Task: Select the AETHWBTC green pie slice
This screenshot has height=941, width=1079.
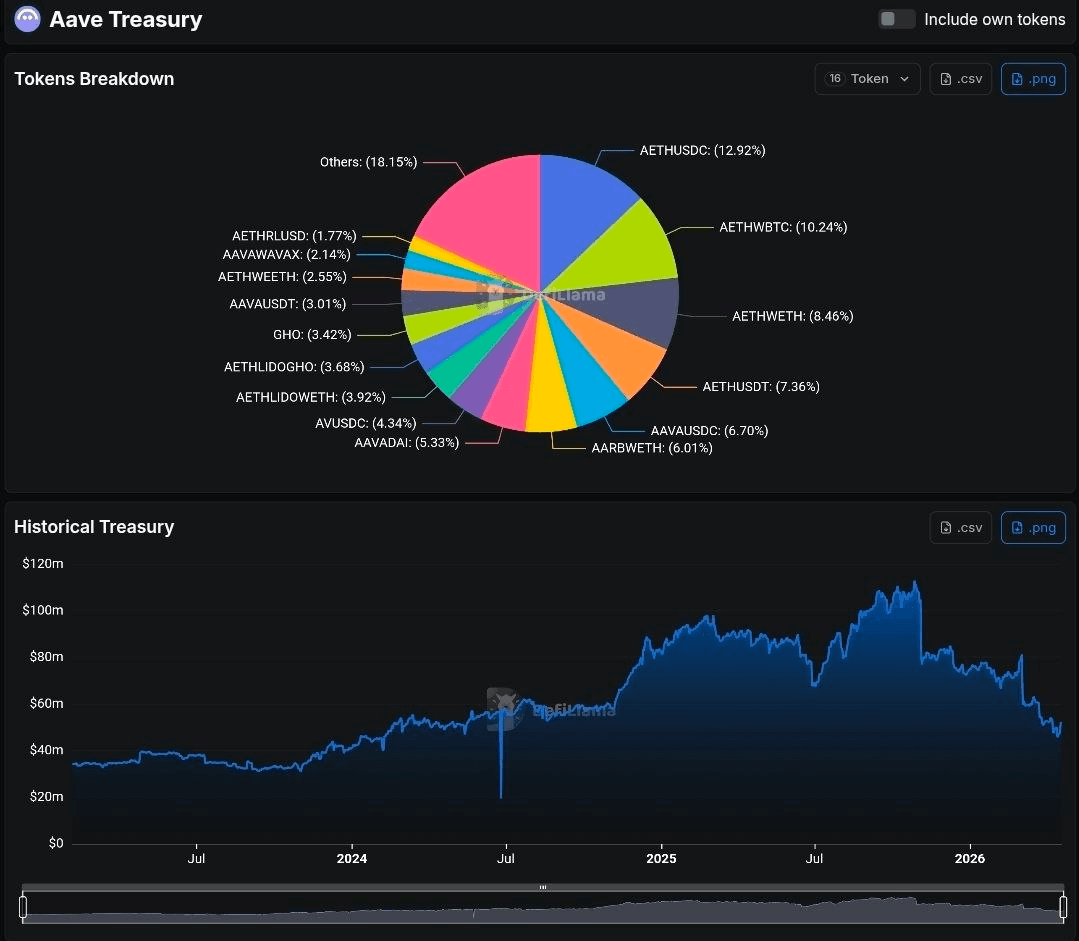Action: point(640,246)
